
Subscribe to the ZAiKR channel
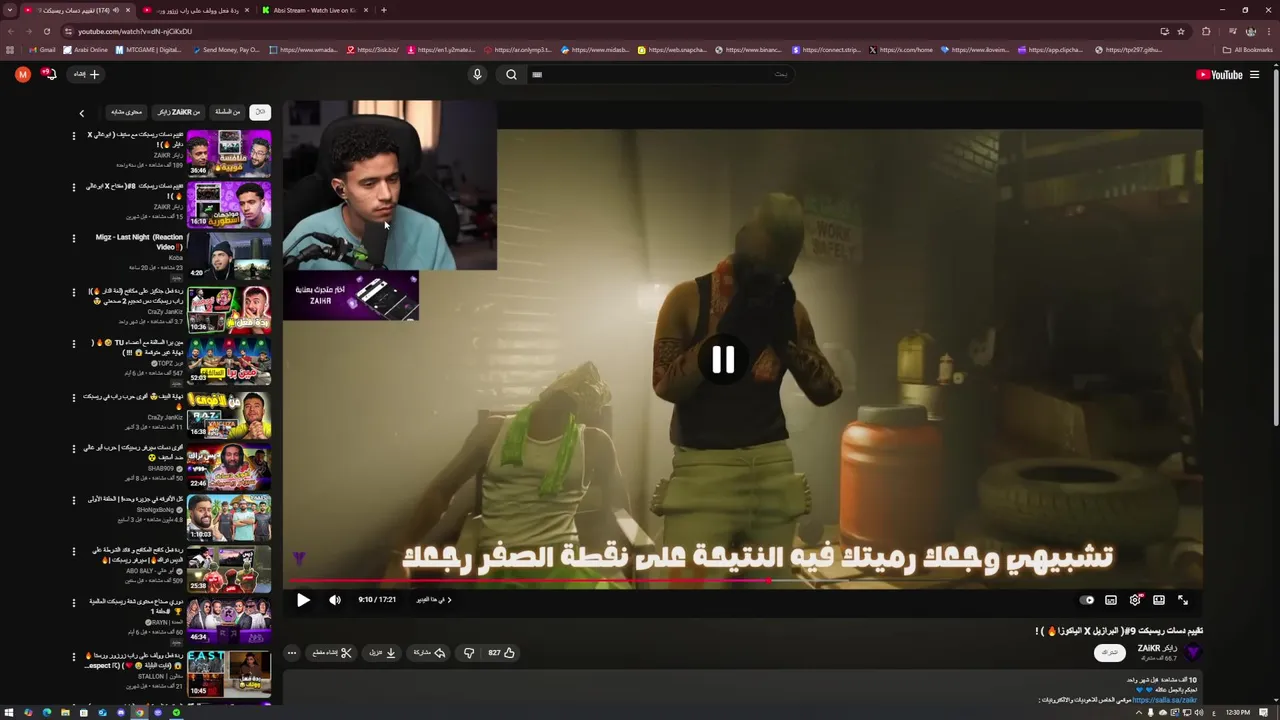click(1110, 652)
